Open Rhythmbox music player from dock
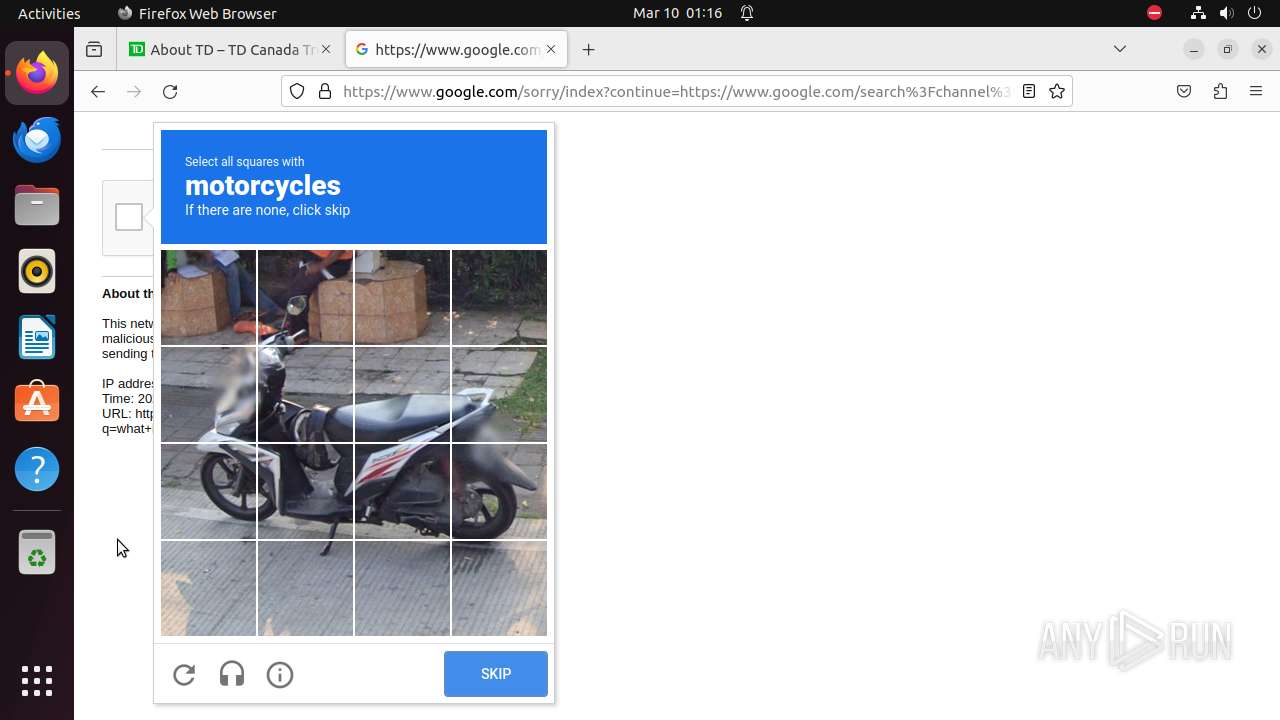1280x720 pixels. coord(37,271)
